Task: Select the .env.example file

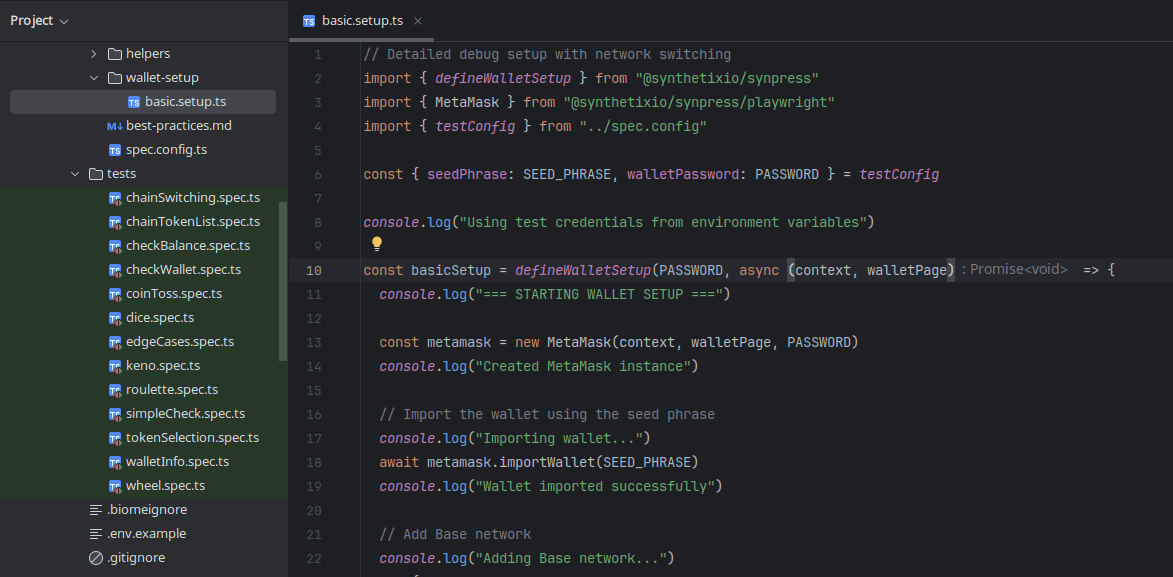Action: click(x=147, y=534)
